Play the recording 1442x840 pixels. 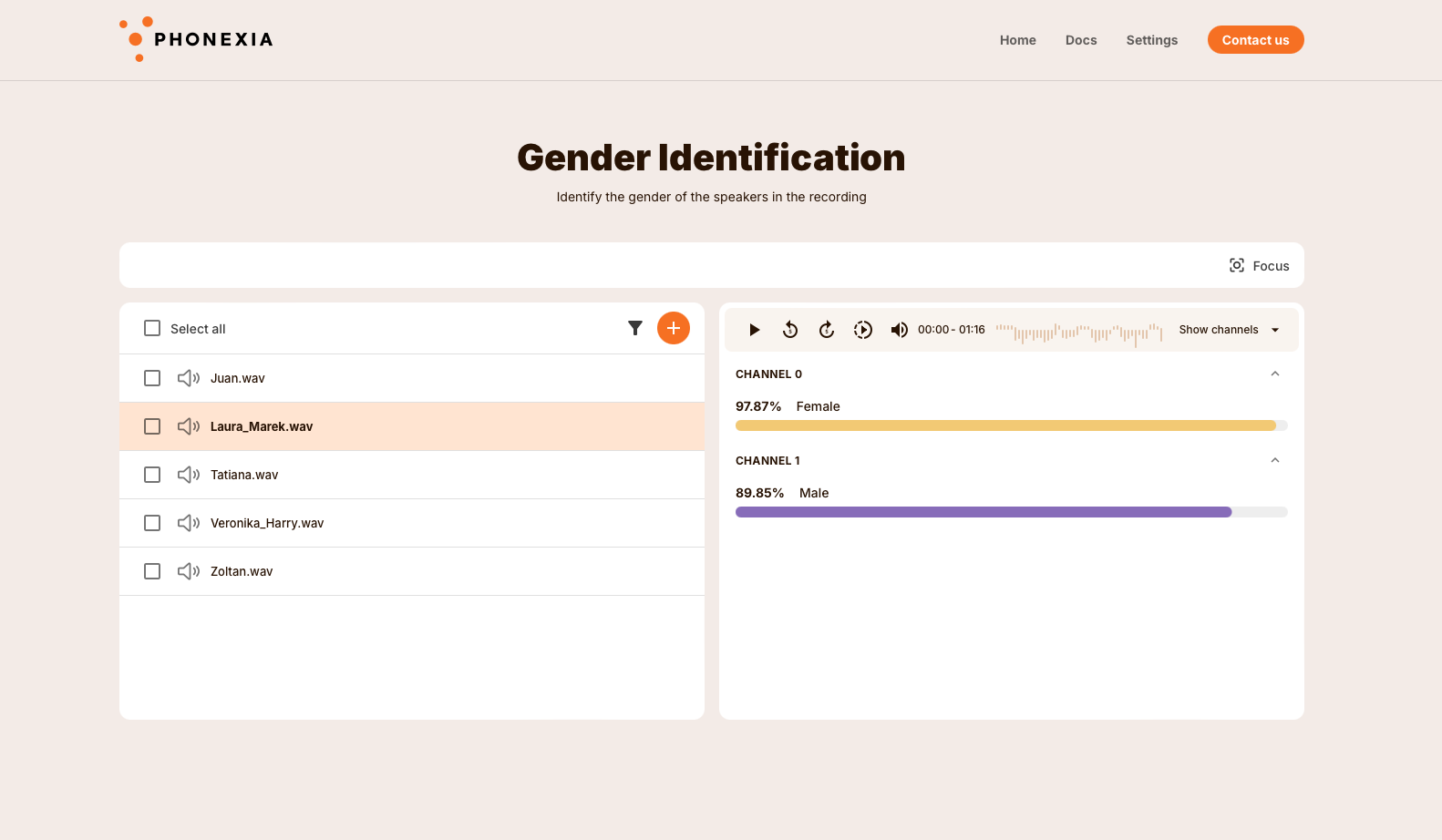coord(754,330)
